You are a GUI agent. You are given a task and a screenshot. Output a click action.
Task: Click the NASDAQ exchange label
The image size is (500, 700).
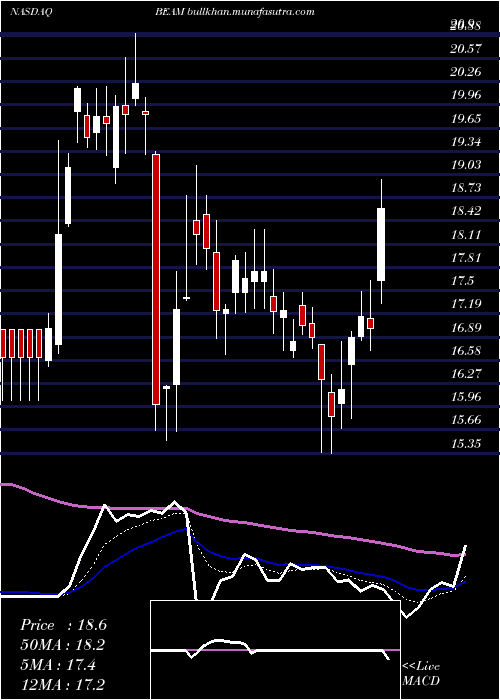pyautogui.click(x=30, y=12)
